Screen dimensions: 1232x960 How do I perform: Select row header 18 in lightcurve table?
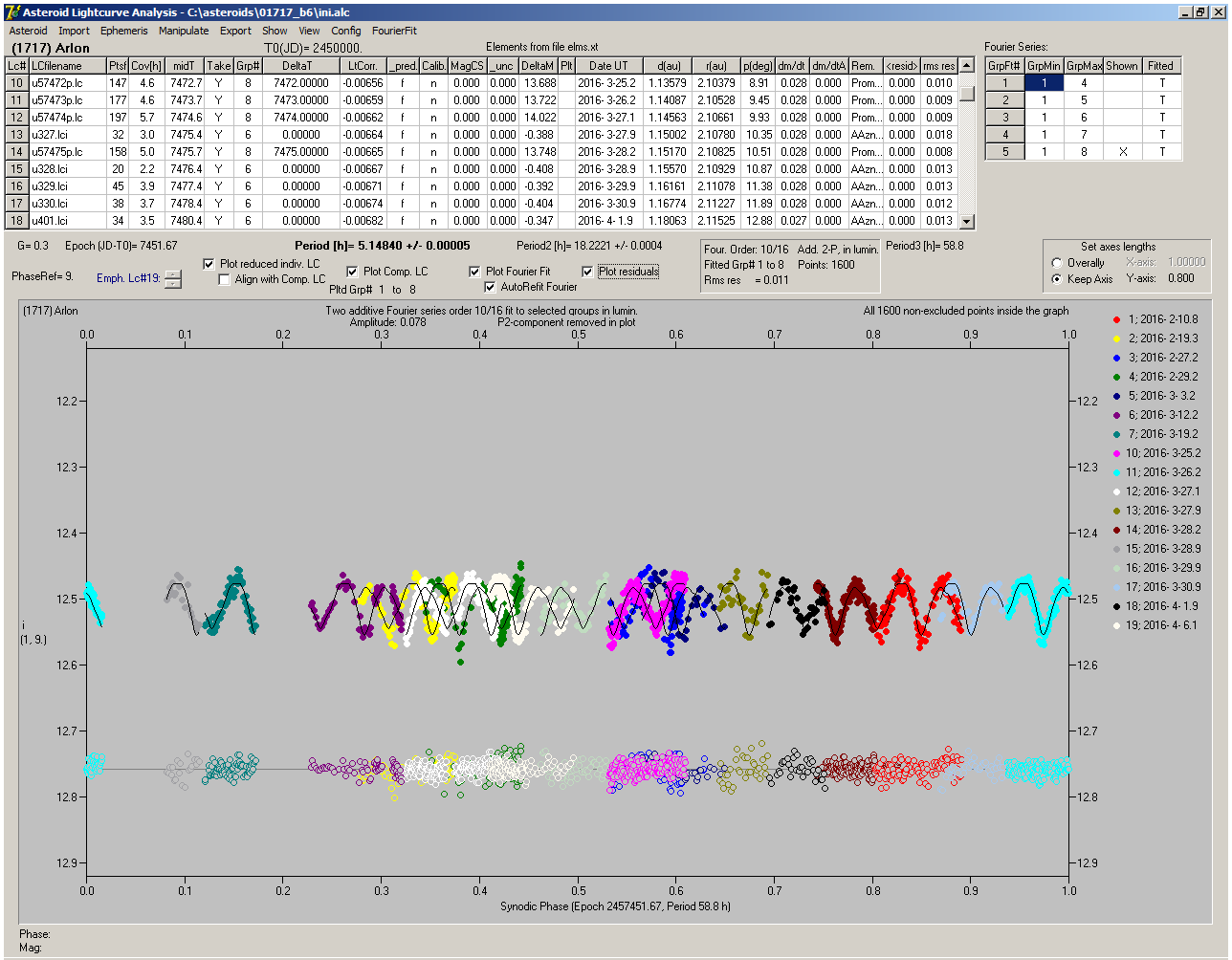17,221
